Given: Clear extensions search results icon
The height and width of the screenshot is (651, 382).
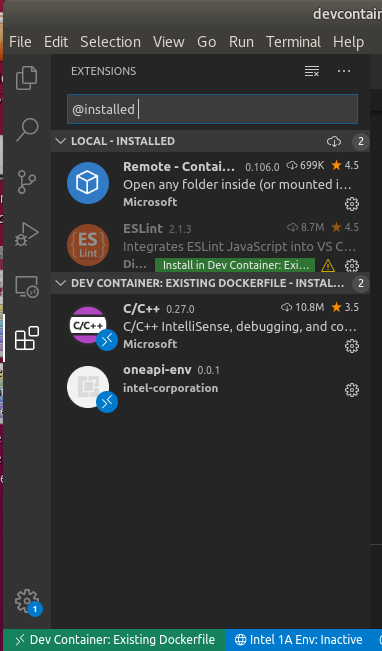Looking at the screenshot, I should pyautogui.click(x=312, y=71).
